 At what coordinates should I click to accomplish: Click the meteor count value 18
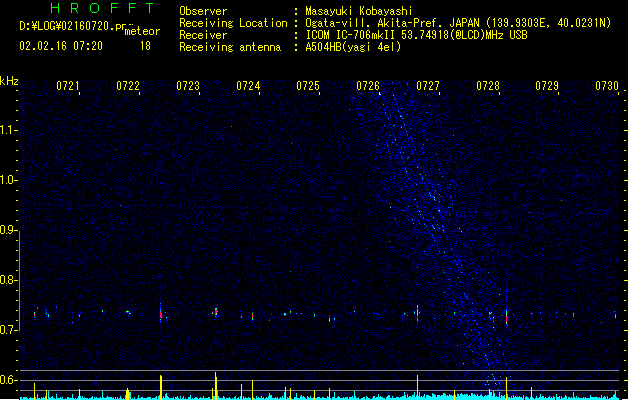[145, 46]
